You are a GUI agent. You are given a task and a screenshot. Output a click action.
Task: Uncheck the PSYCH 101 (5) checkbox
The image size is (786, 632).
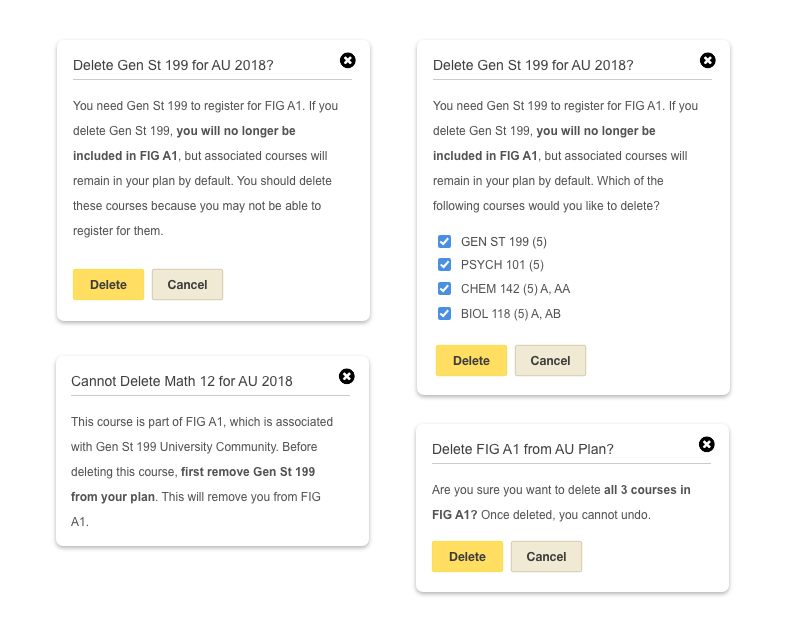[444, 265]
